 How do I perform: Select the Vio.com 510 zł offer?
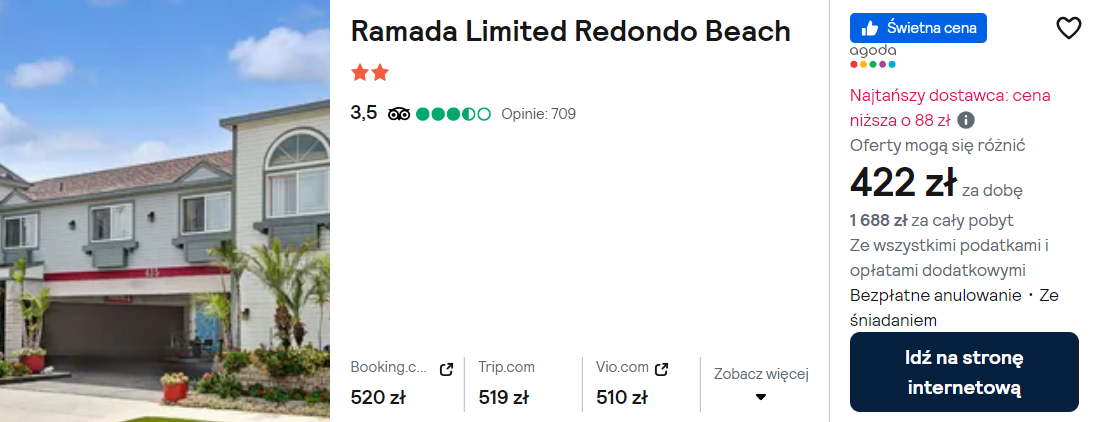[x=621, y=397]
